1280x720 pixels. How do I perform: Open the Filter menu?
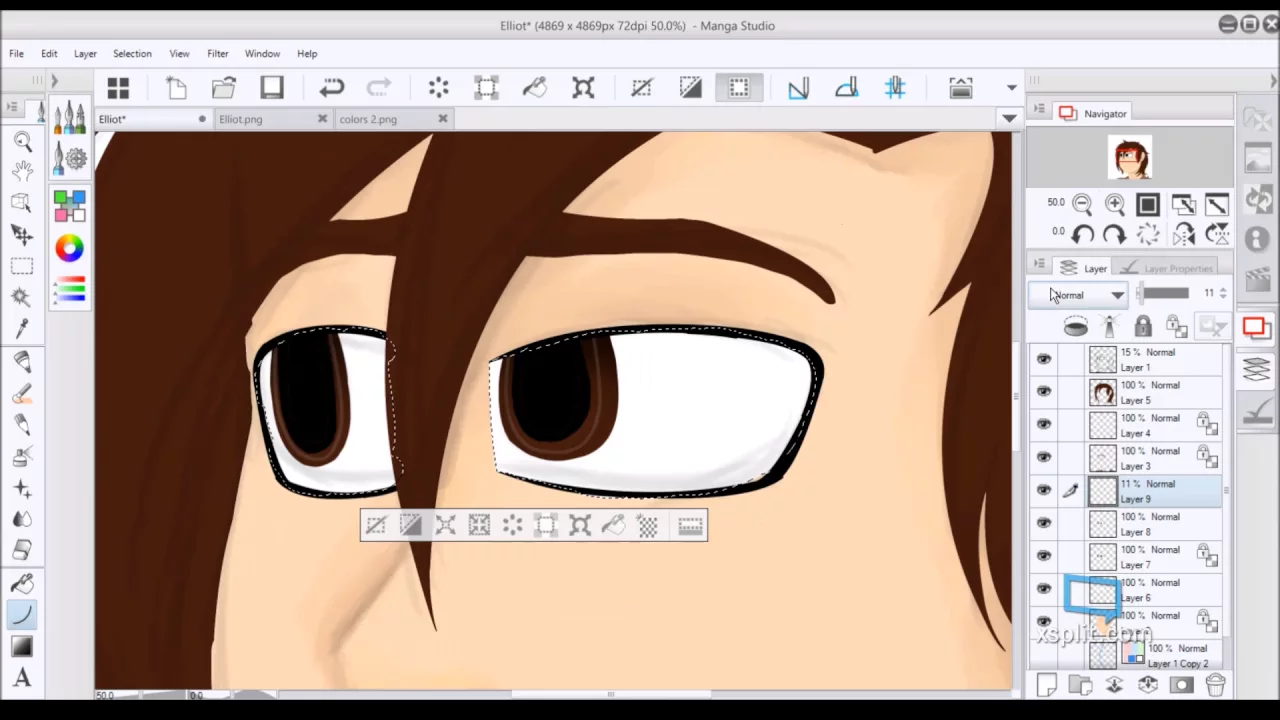(218, 53)
